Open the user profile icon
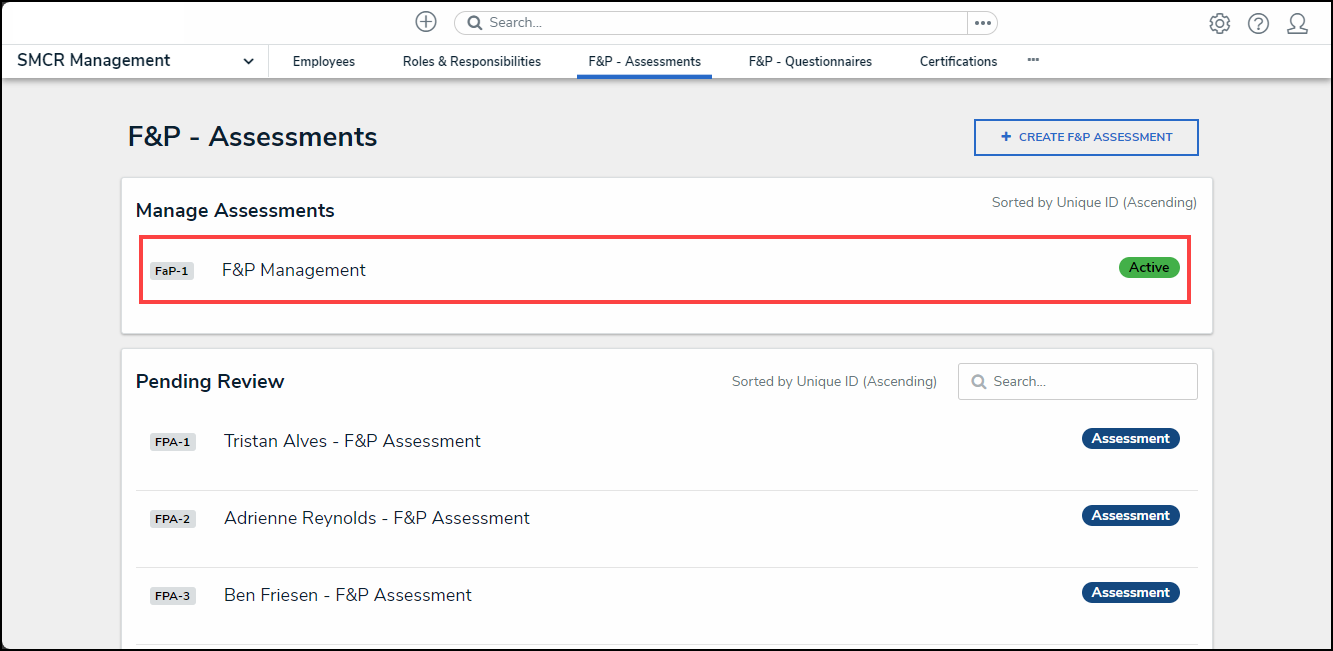Image resolution: width=1333 pixels, height=651 pixels. pyautogui.click(x=1297, y=23)
